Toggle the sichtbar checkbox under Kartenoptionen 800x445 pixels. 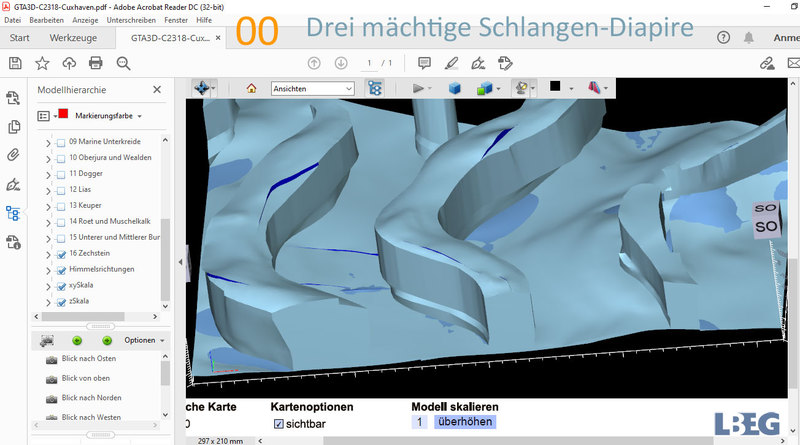click(279, 424)
